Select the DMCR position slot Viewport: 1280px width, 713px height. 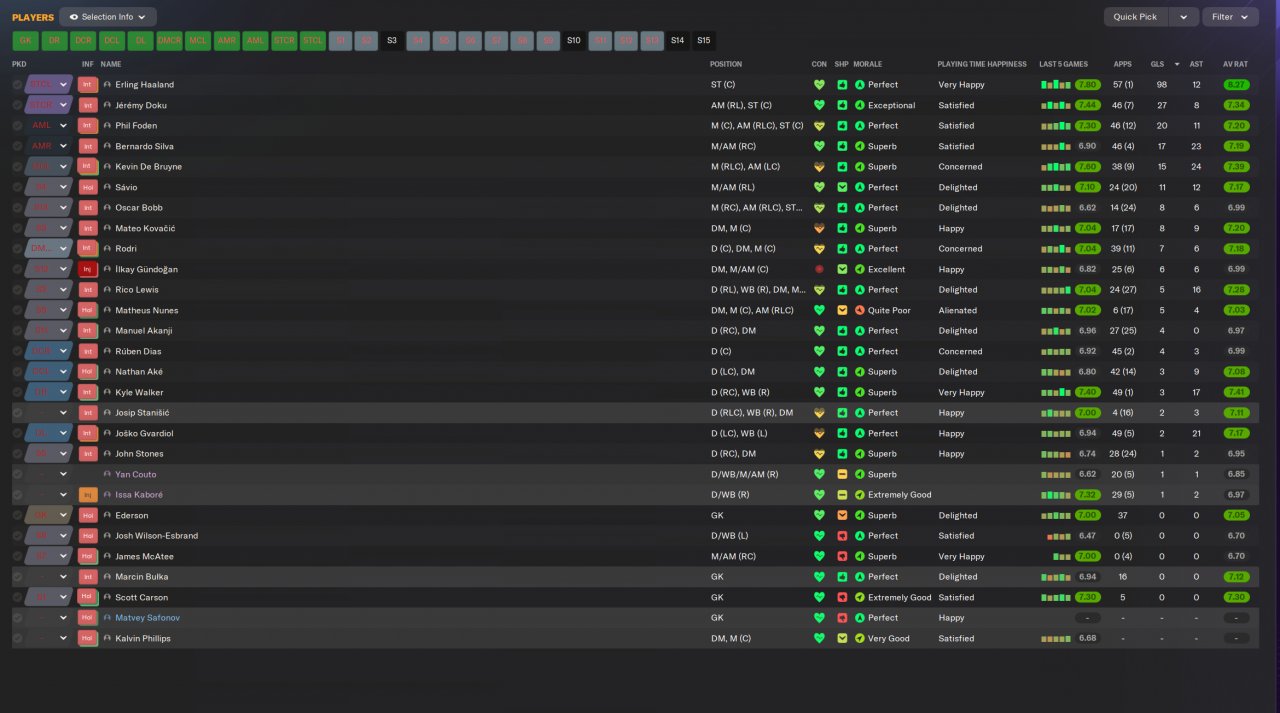(x=170, y=41)
